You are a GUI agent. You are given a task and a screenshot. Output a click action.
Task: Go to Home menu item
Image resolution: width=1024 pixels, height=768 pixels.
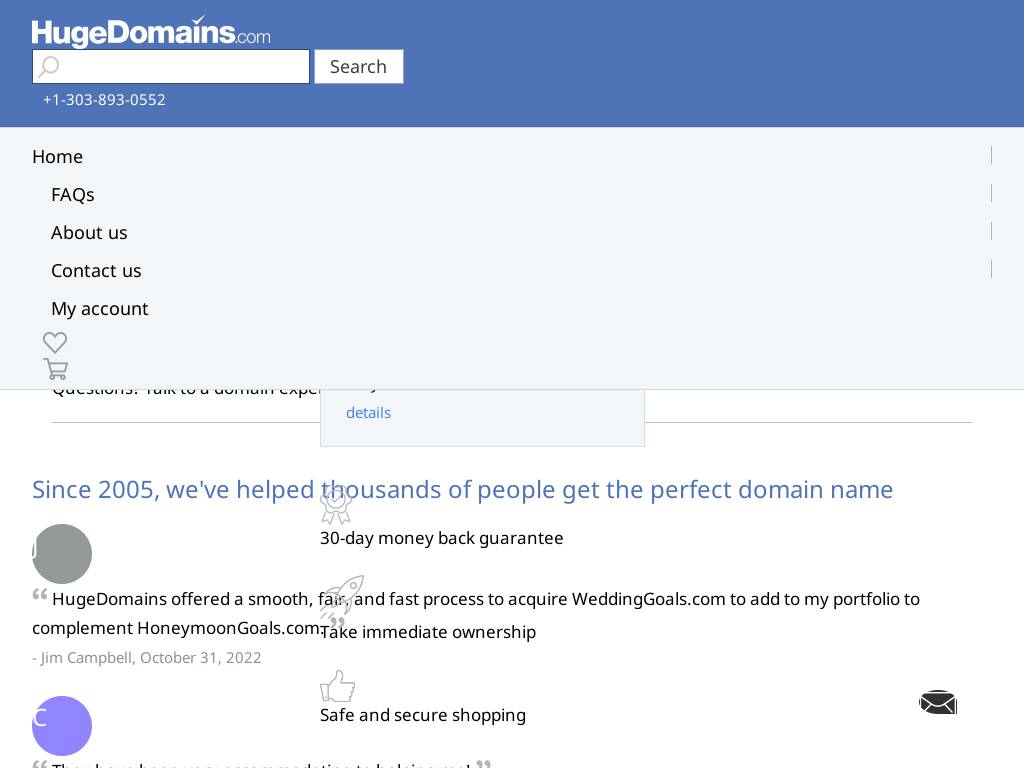pos(57,157)
